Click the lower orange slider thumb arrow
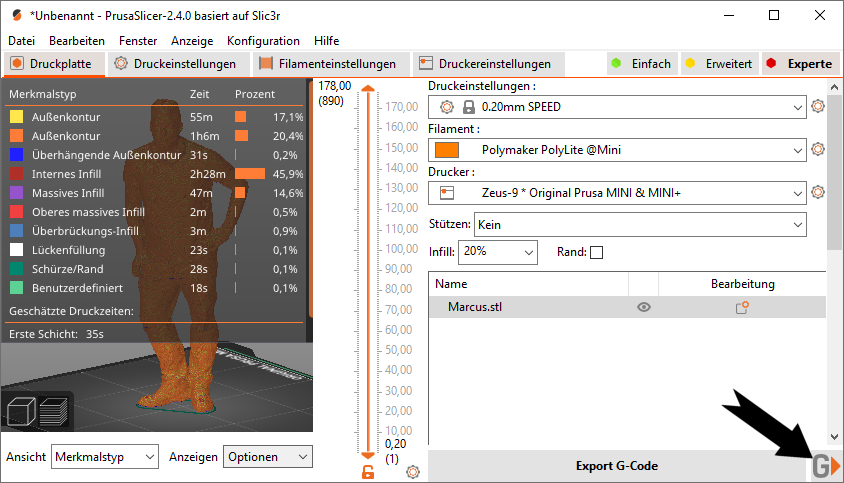Image resolution: width=844 pixels, height=483 pixels. [368, 456]
